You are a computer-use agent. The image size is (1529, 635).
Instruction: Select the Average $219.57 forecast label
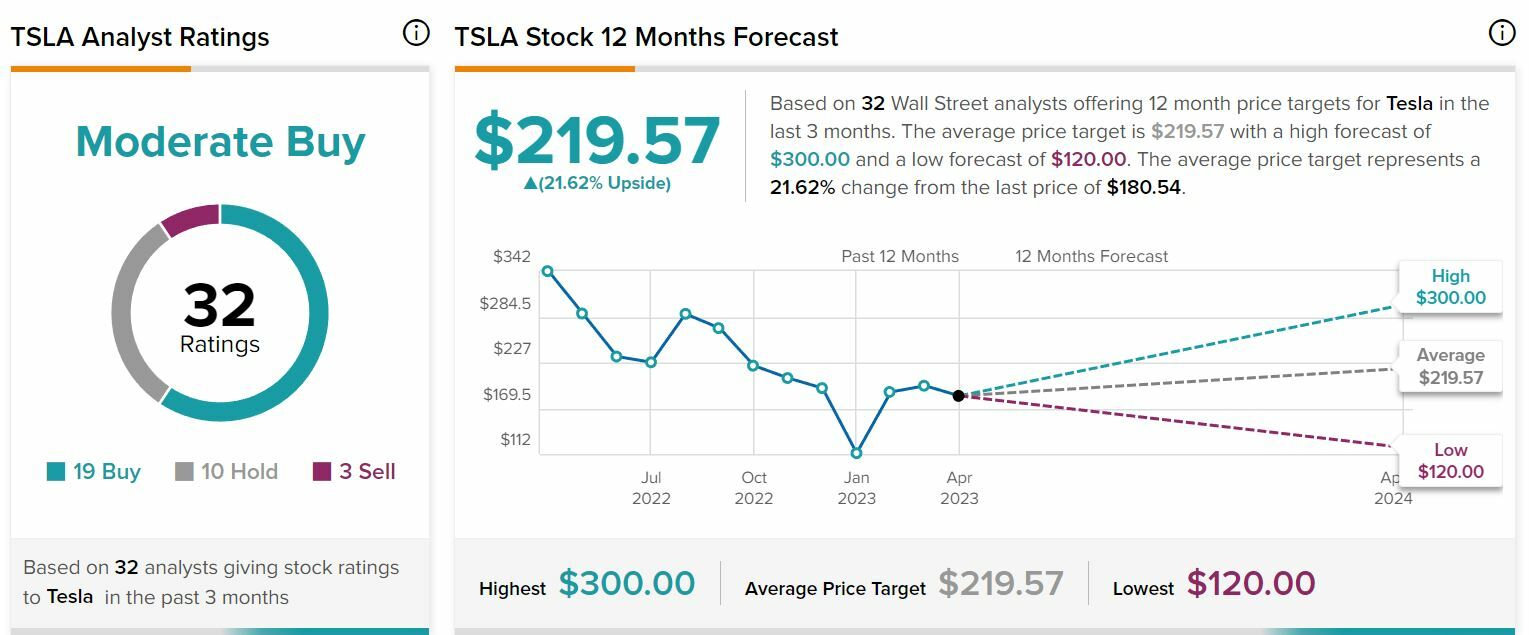(1450, 367)
